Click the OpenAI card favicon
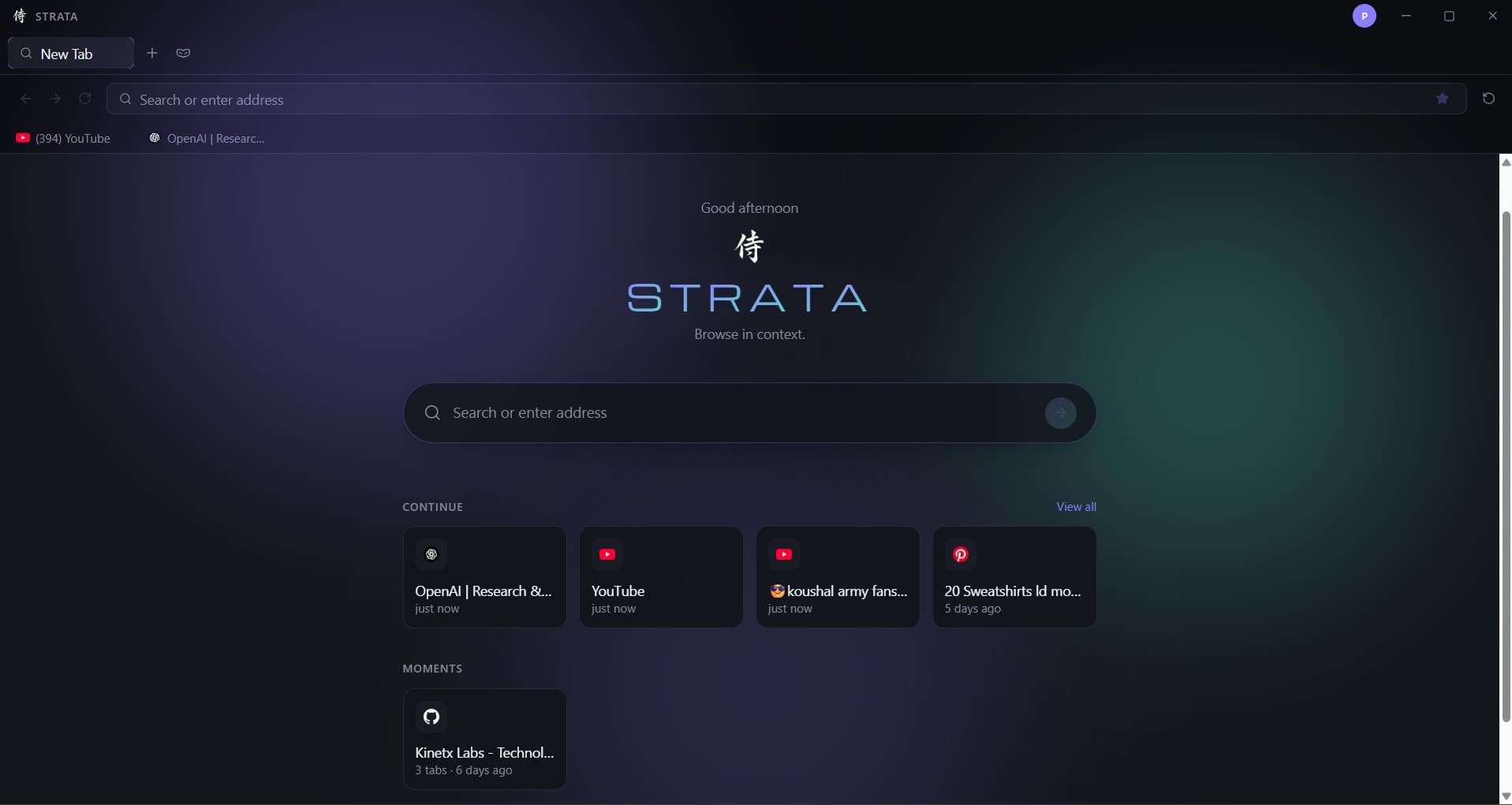The width and height of the screenshot is (1512, 805). [431, 554]
